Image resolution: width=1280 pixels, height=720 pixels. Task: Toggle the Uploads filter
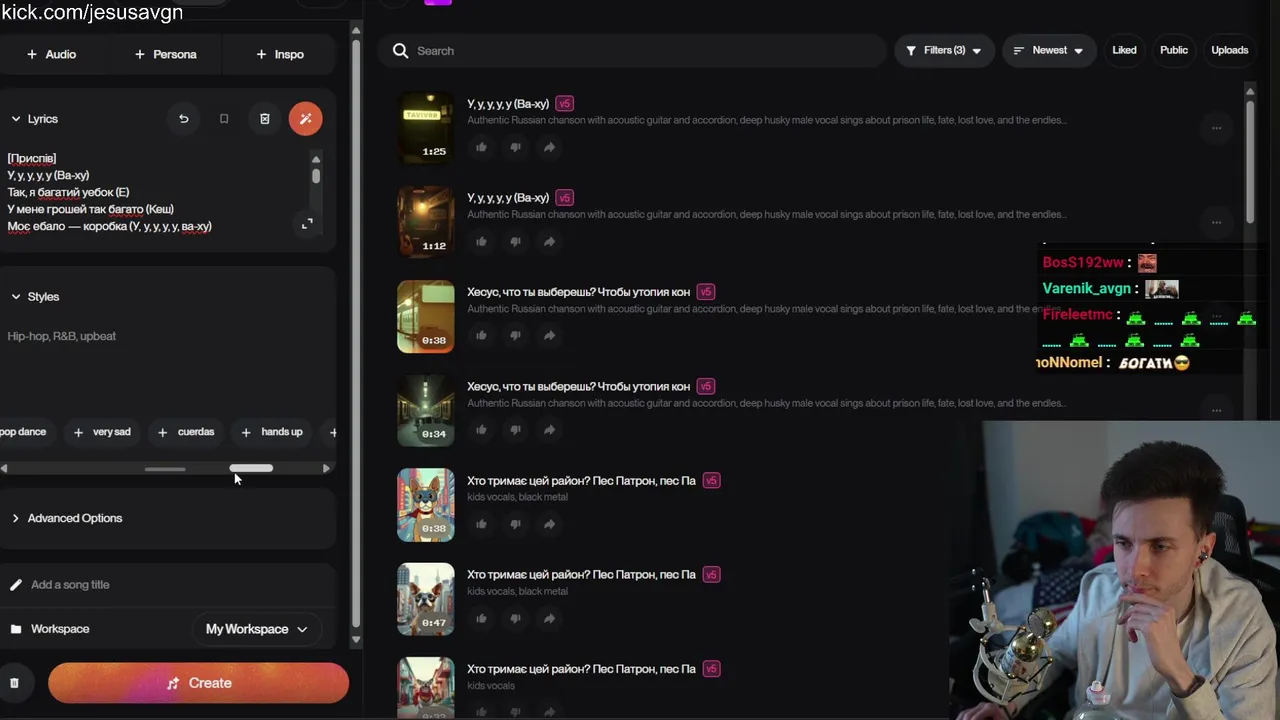(1229, 50)
